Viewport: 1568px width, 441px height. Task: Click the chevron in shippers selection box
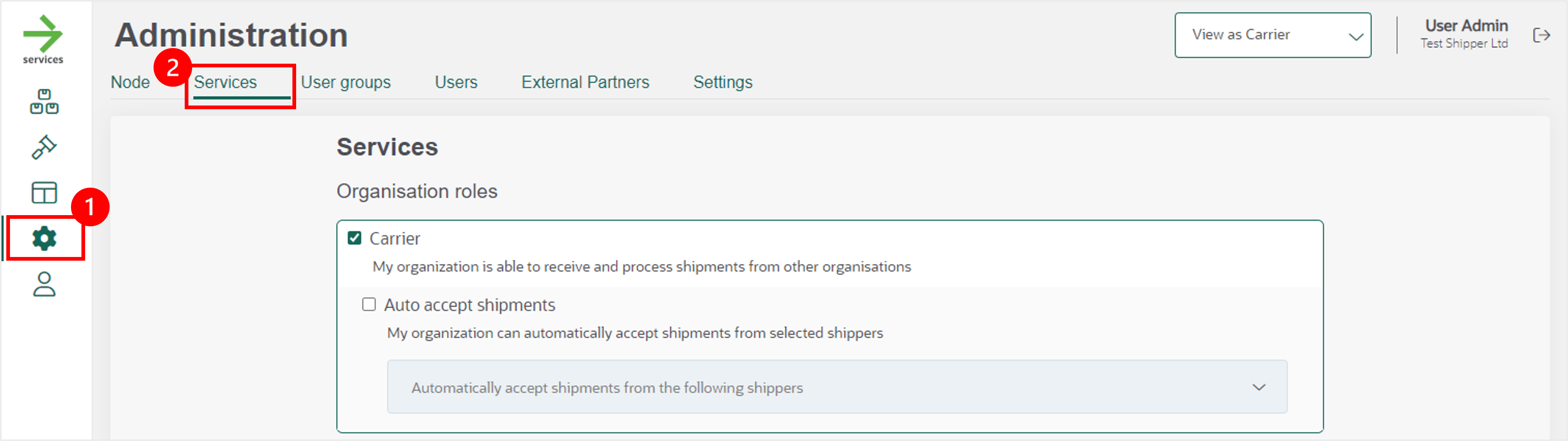click(1259, 387)
